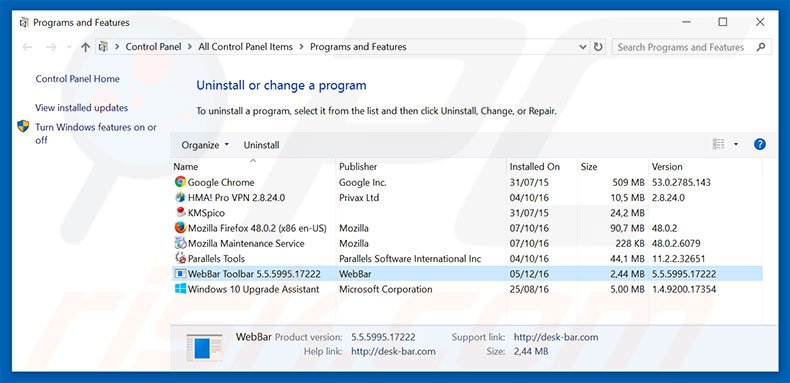Click the Mozilla Maintenance Service icon

pos(180,243)
